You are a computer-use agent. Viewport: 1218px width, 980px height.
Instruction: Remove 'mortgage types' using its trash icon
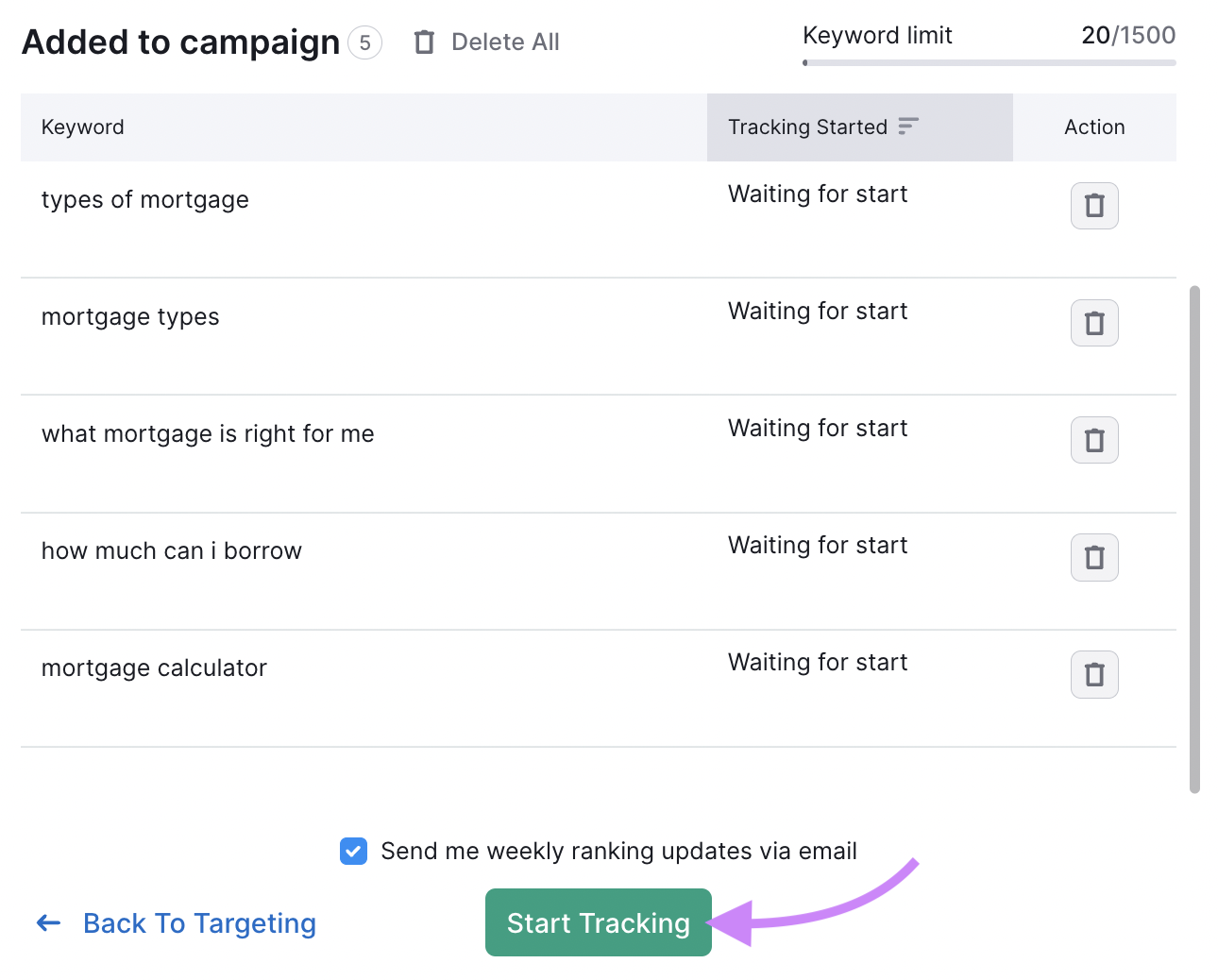(x=1093, y=323)
